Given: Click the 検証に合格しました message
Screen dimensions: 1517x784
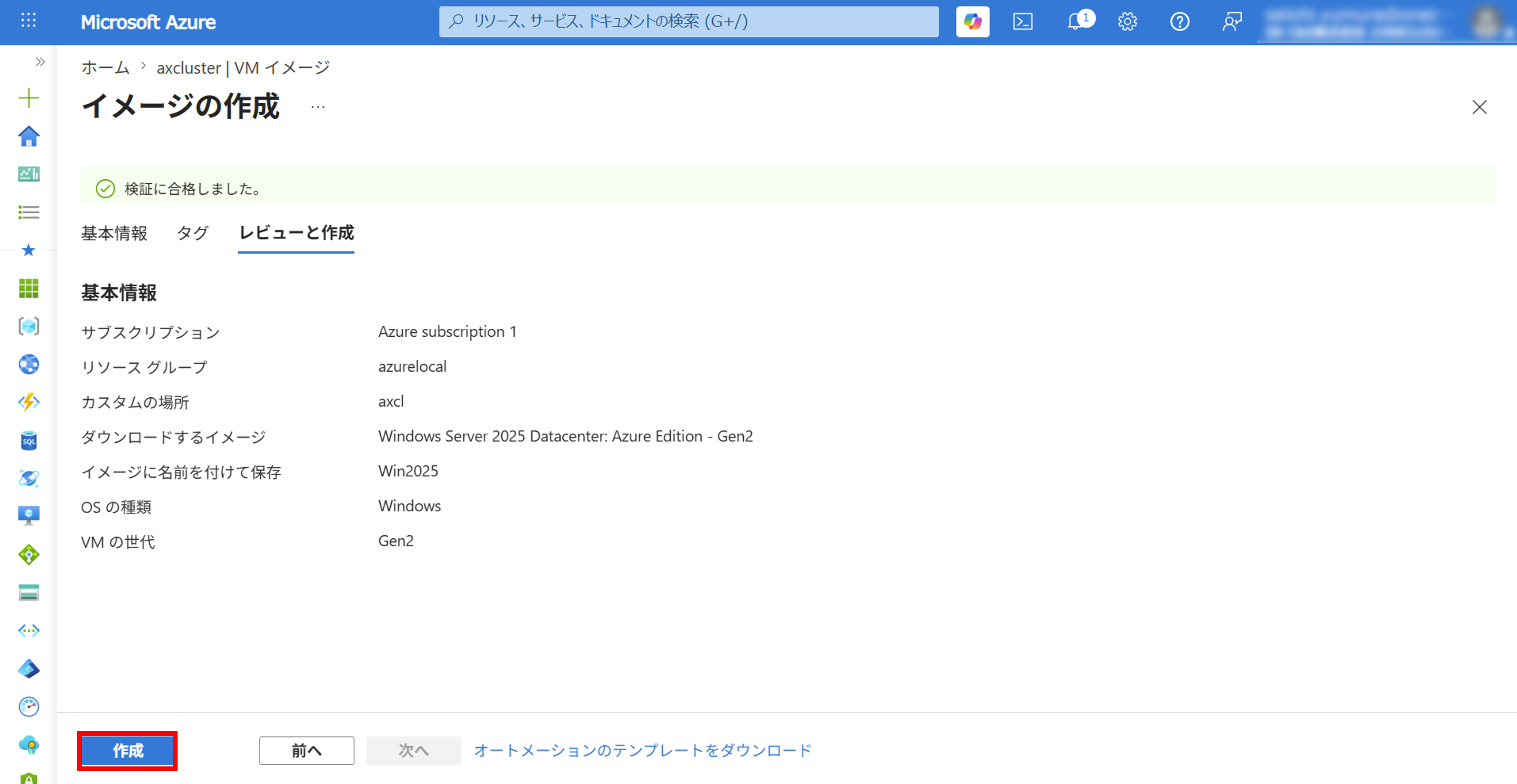Looking at the screenshot, I should 193,189.
